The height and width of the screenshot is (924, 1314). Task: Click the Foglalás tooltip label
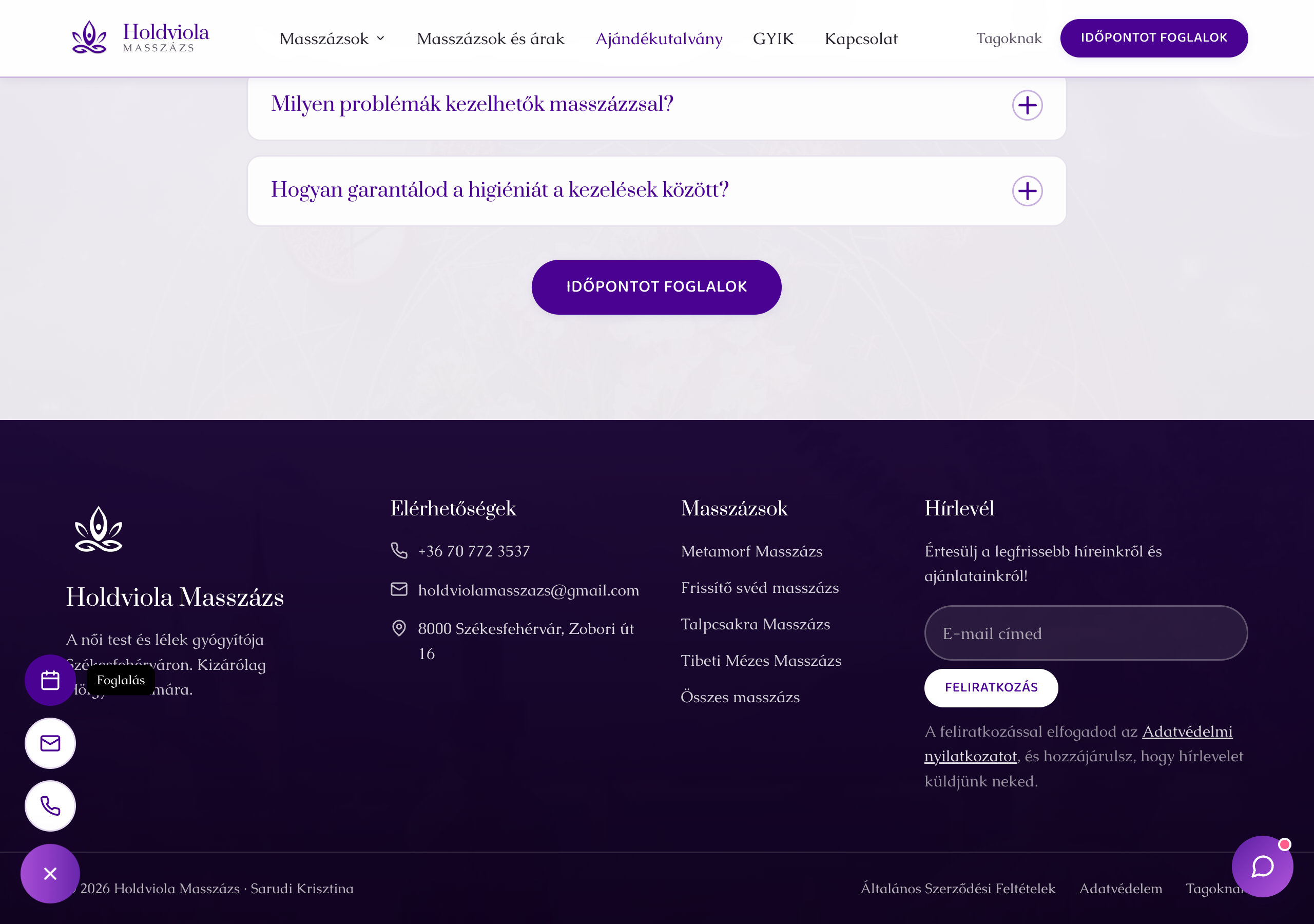(121, 680)
